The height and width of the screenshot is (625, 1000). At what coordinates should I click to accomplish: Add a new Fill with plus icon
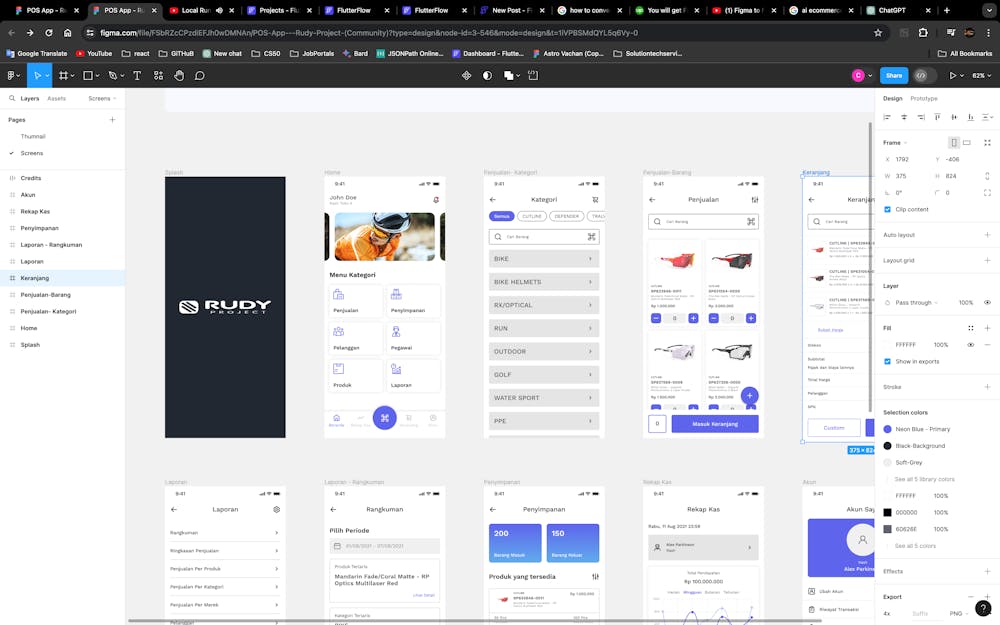(987, 328)
